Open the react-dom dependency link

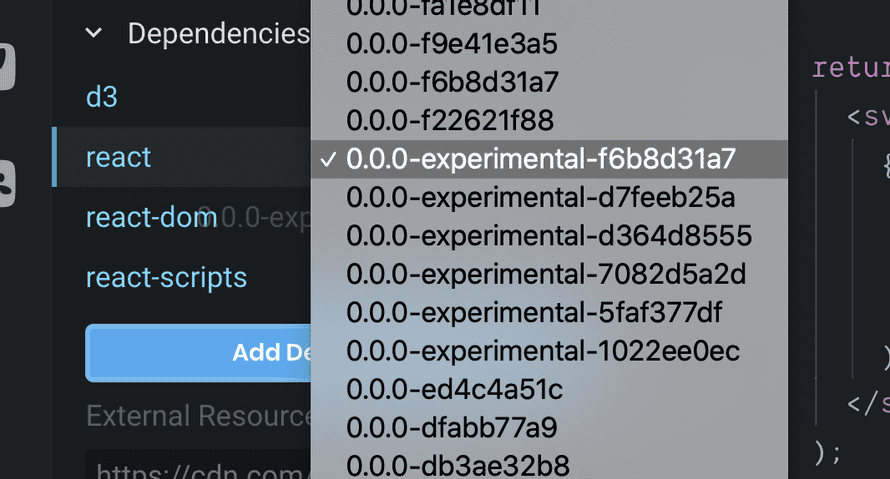tap(138, 217)
